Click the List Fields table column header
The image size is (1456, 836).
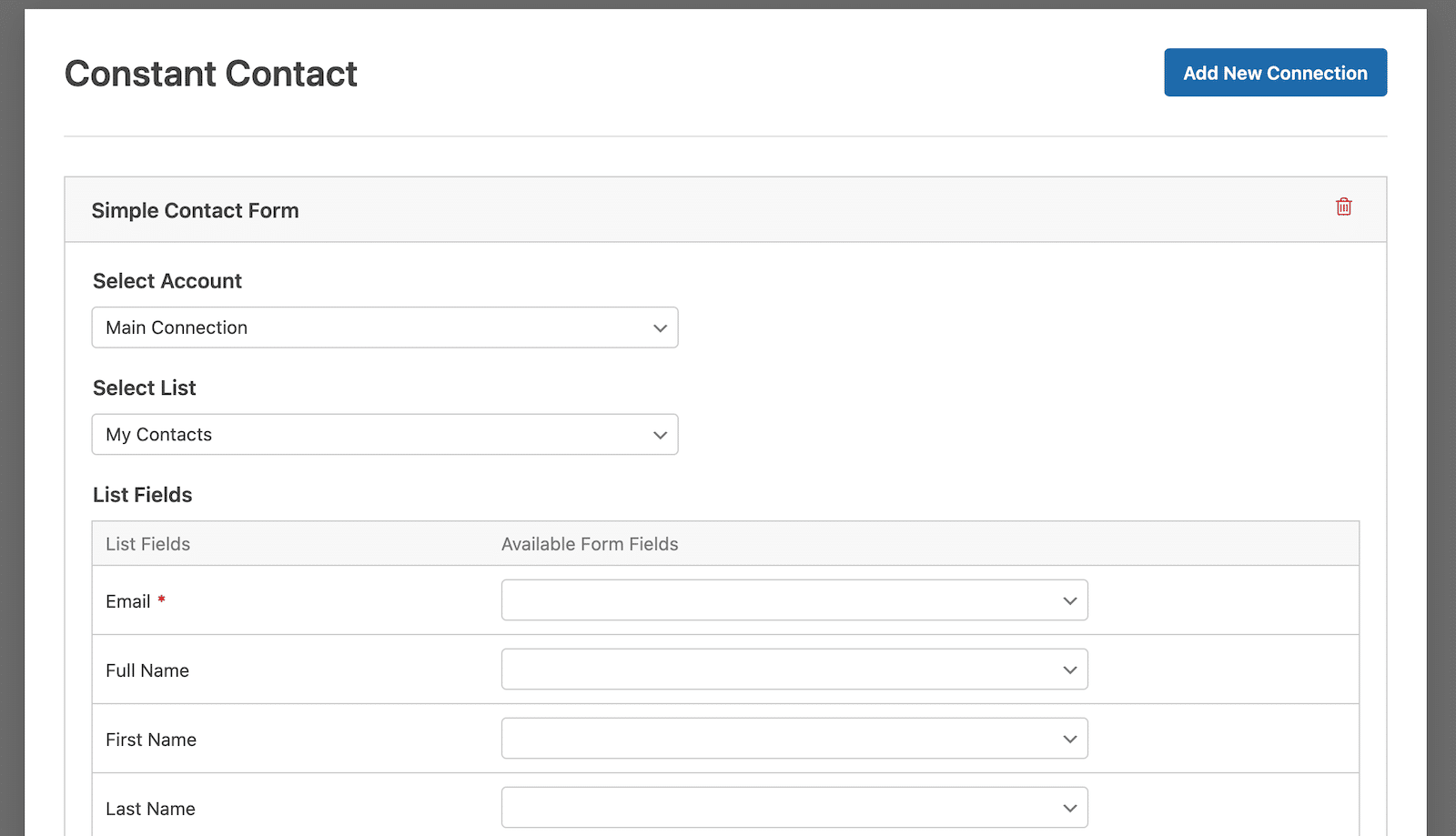[x=148, y=544]
